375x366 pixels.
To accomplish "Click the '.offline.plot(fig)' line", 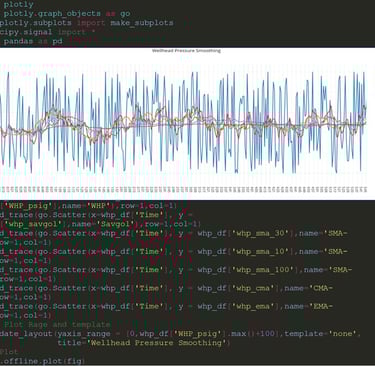I will (x=43, y=361).
